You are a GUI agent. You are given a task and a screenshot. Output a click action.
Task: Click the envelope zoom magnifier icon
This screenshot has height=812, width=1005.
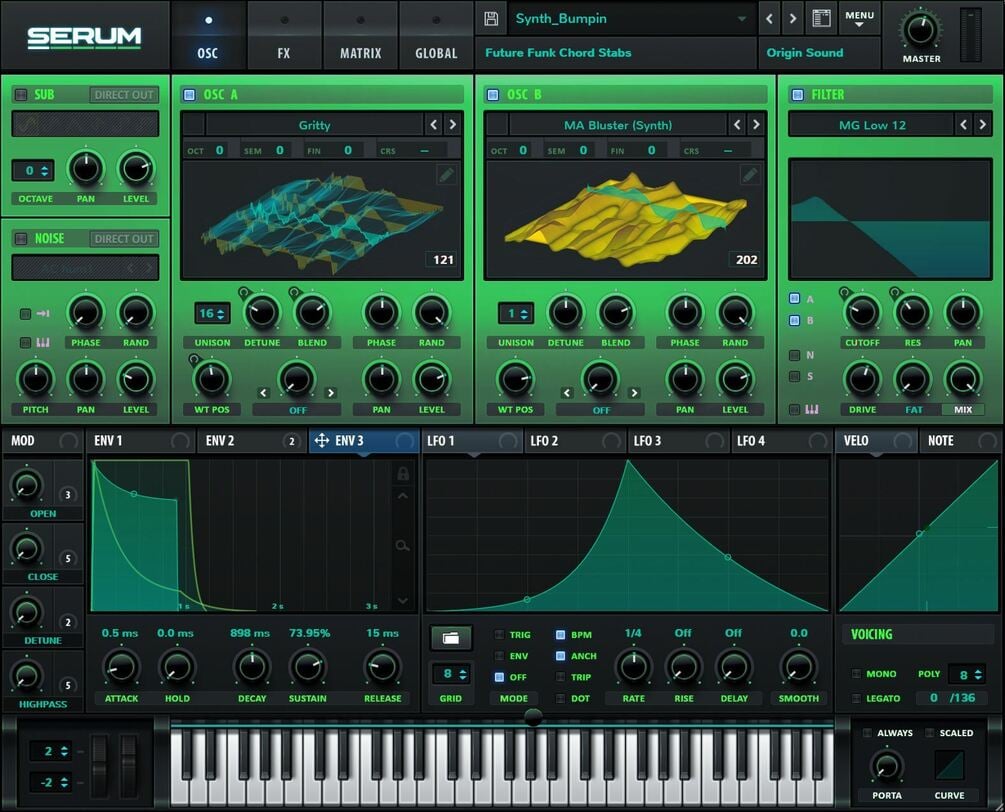pyautogui.click(x=403, y=546)
